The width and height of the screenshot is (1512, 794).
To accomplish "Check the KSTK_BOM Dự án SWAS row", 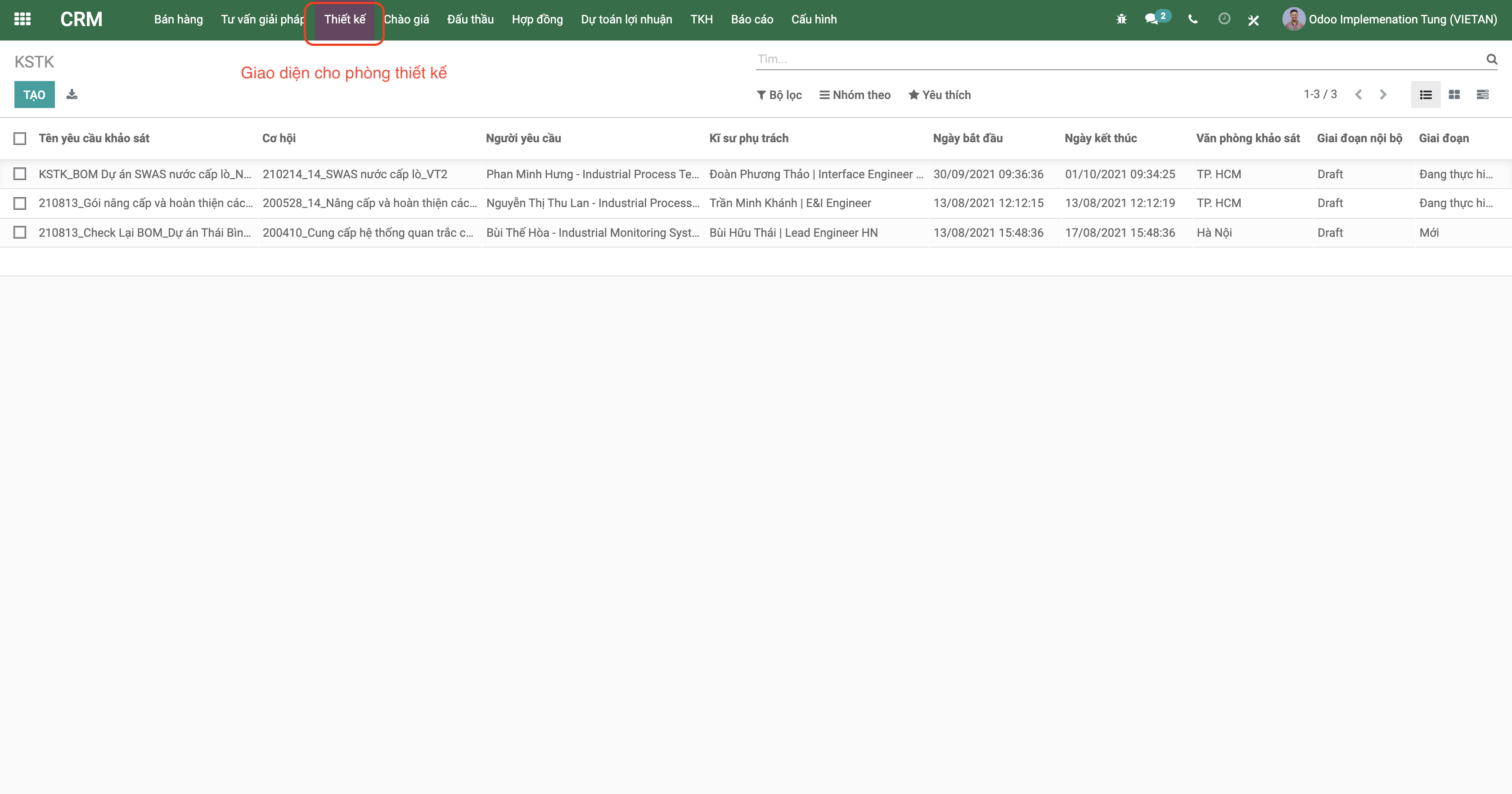I will [20, 174].
